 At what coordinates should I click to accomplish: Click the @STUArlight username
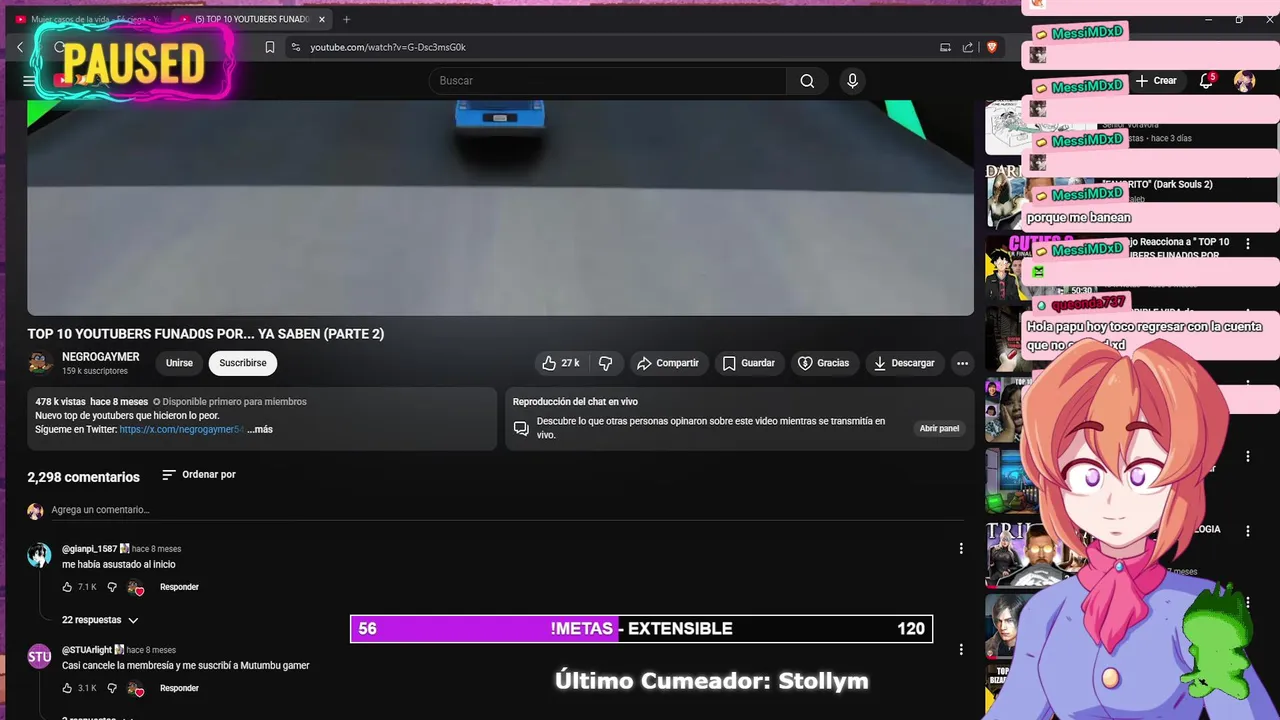pos(87,650)
